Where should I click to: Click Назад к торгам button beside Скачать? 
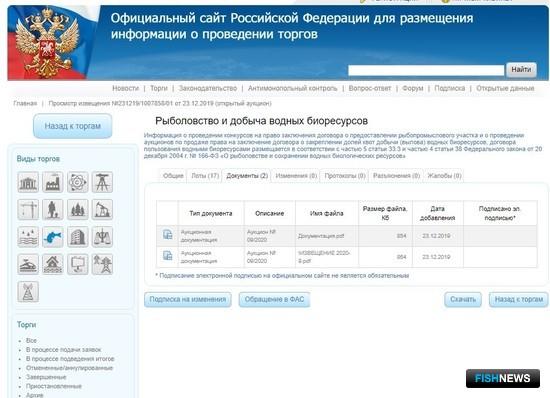pyautogui.click(x=519, y=299)
